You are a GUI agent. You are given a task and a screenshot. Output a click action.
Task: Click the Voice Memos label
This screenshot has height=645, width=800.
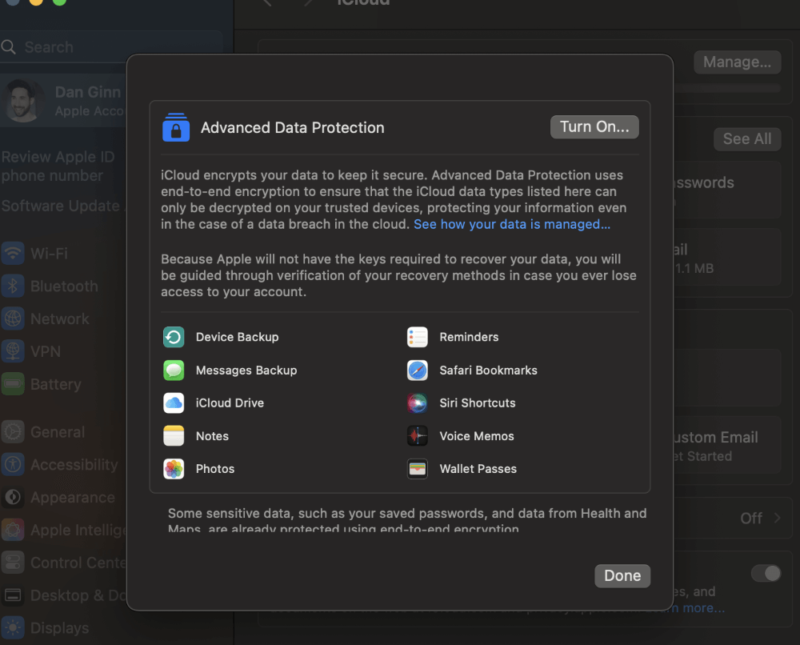(477, 436)
